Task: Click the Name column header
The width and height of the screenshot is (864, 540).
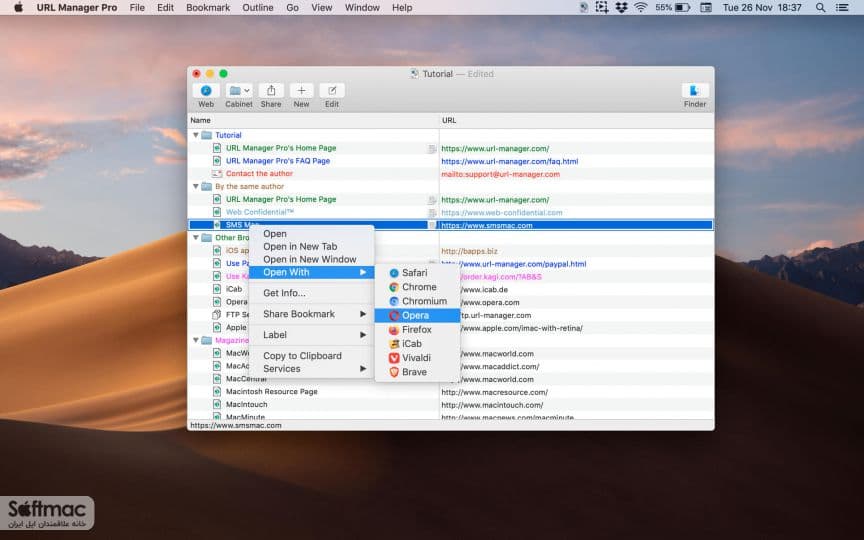Action: coord(313,120)
